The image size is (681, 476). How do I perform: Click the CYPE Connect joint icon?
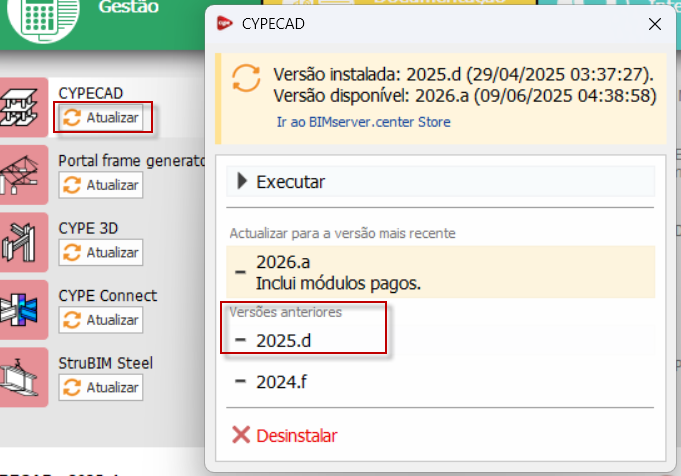[23, 310]
